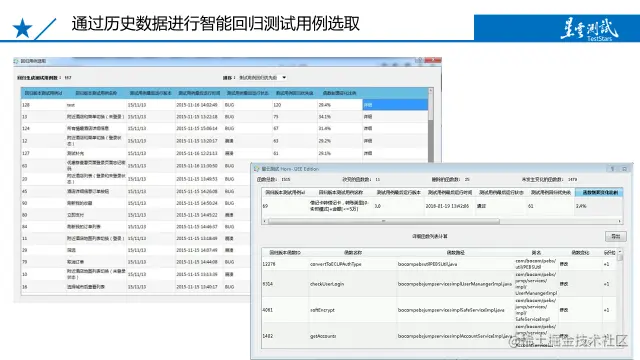Click the first column header of the back table
Viewport: 640px width, 360px height.
tap(43, 93)
